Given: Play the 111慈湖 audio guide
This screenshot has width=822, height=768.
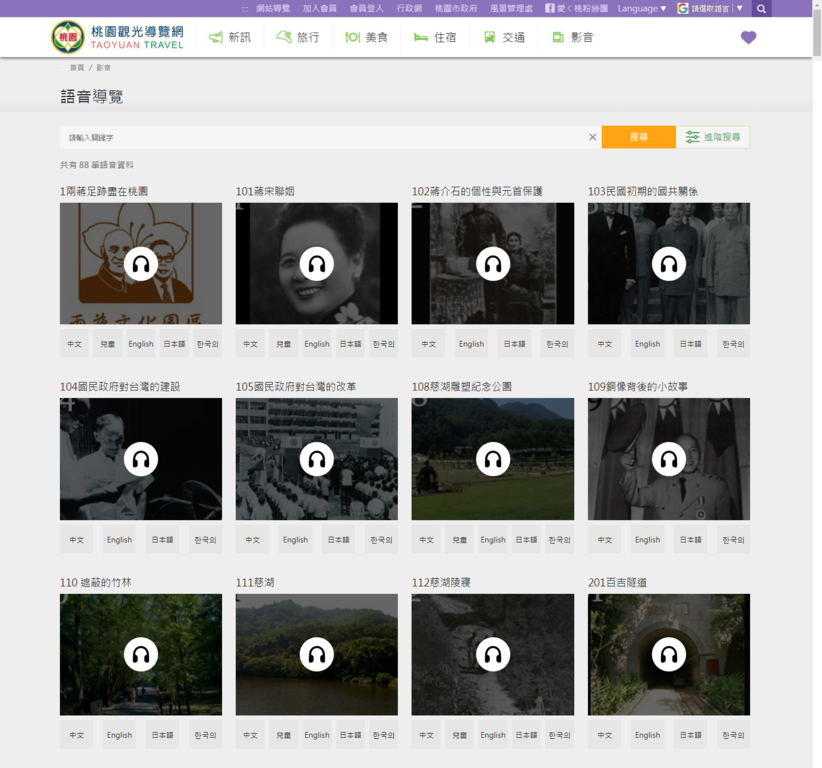Looking at the screenshot, I should [317, 655].
